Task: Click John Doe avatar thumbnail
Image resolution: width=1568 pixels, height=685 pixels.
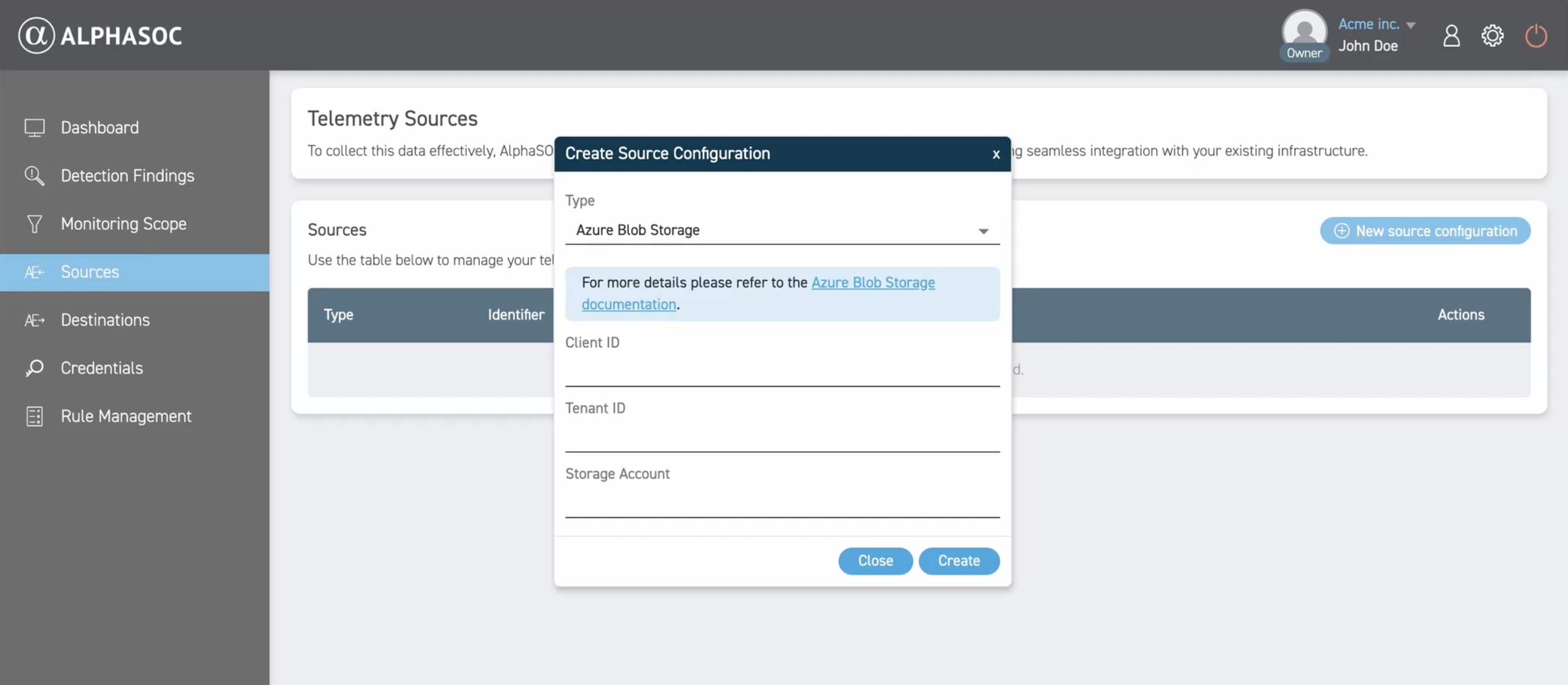Action: click(1304, 31)
